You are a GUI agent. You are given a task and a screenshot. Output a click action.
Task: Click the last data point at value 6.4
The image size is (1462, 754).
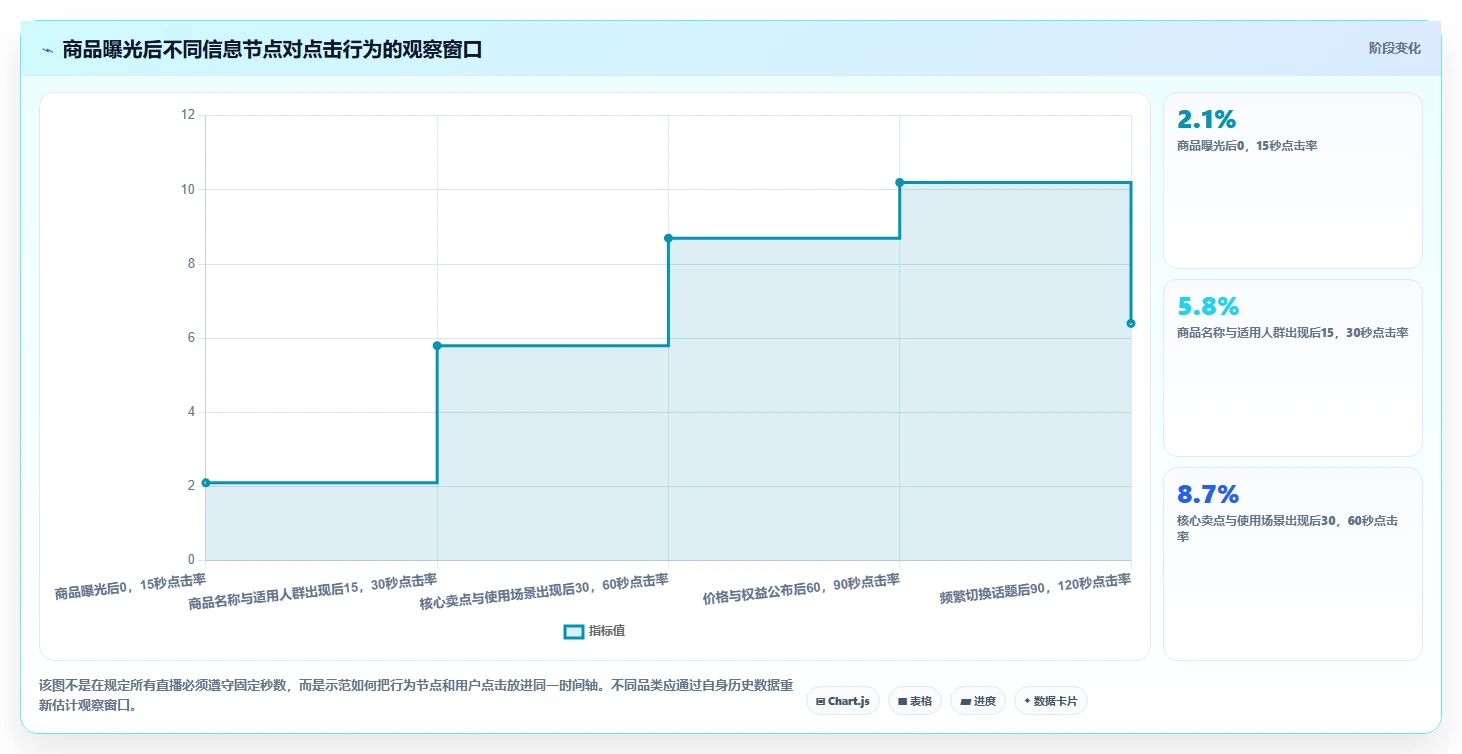tap(1131, 323)
